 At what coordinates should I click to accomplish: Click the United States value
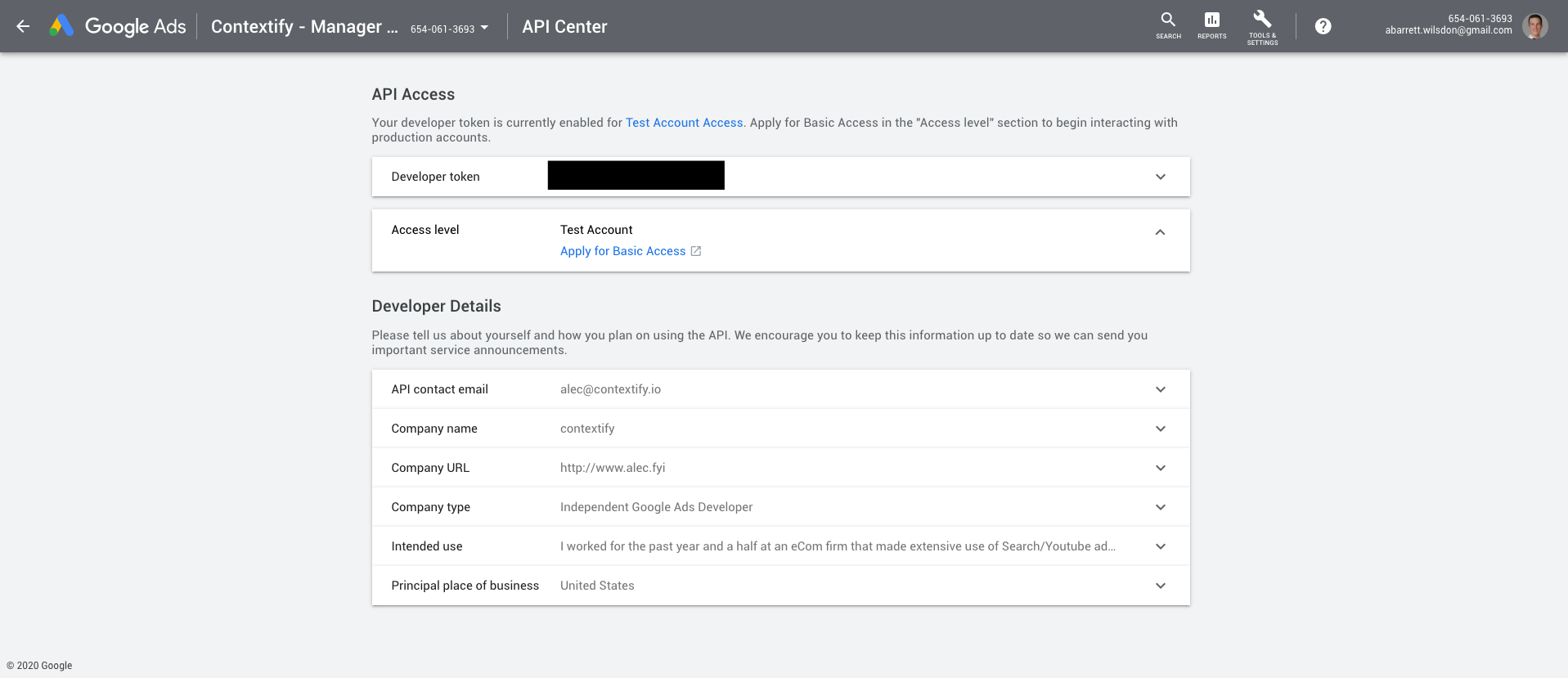pos(597,586)
